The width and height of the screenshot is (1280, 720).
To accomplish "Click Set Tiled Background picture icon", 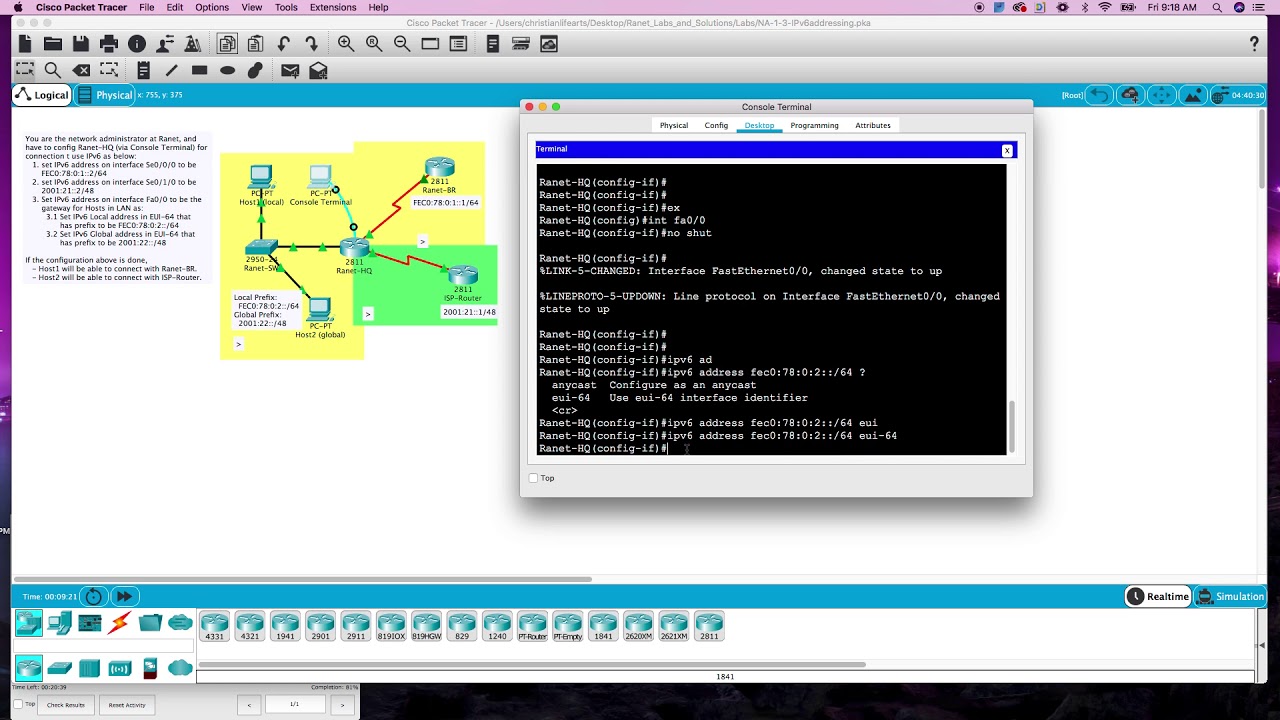I will coord(1193,95).
